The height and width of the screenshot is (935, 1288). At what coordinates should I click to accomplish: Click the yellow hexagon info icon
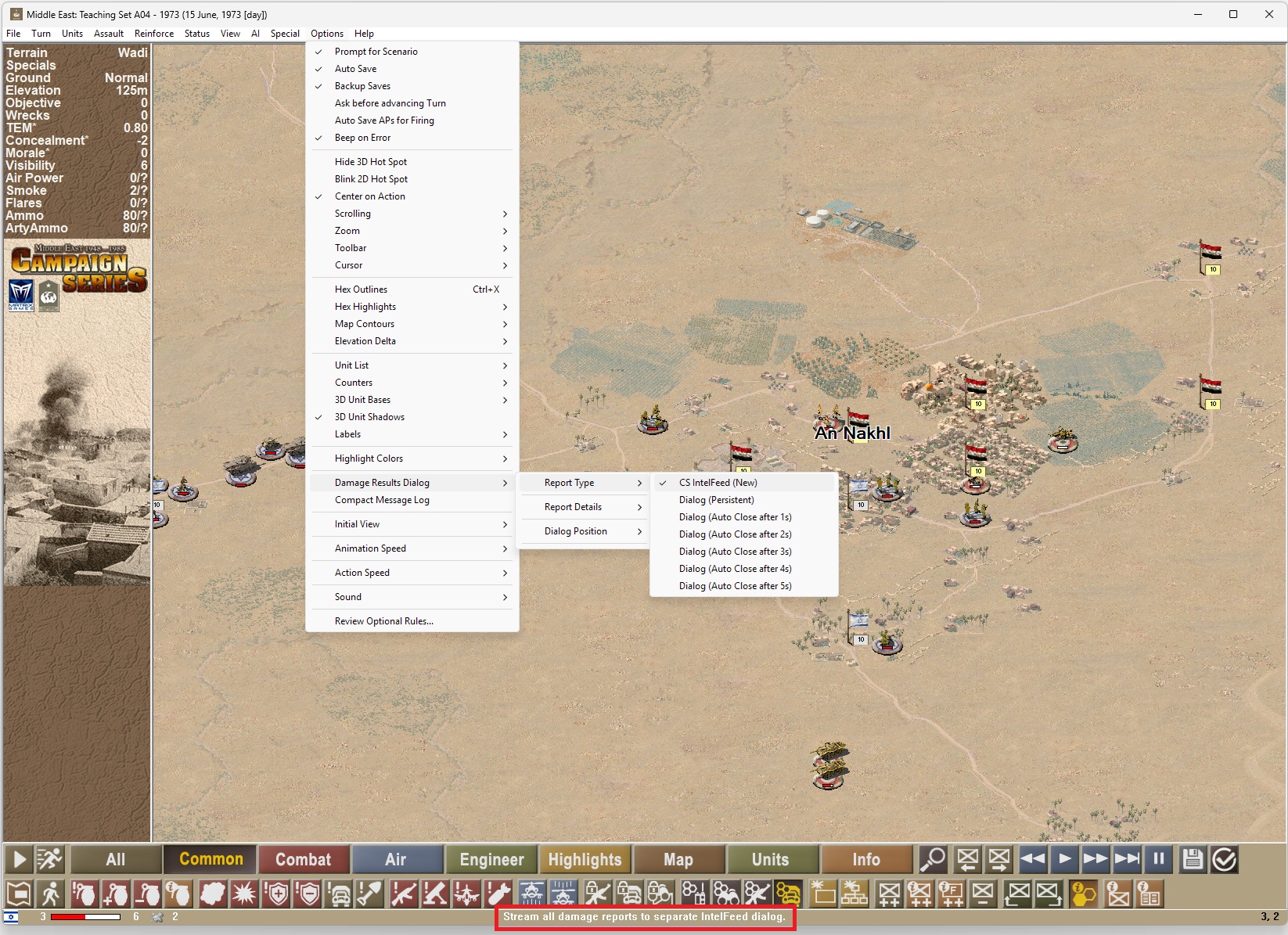point(1084,893)
